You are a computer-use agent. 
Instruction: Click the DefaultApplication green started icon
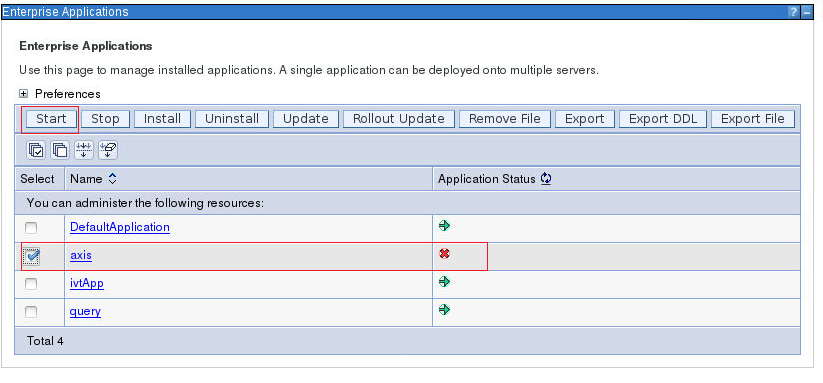(445, 226)
